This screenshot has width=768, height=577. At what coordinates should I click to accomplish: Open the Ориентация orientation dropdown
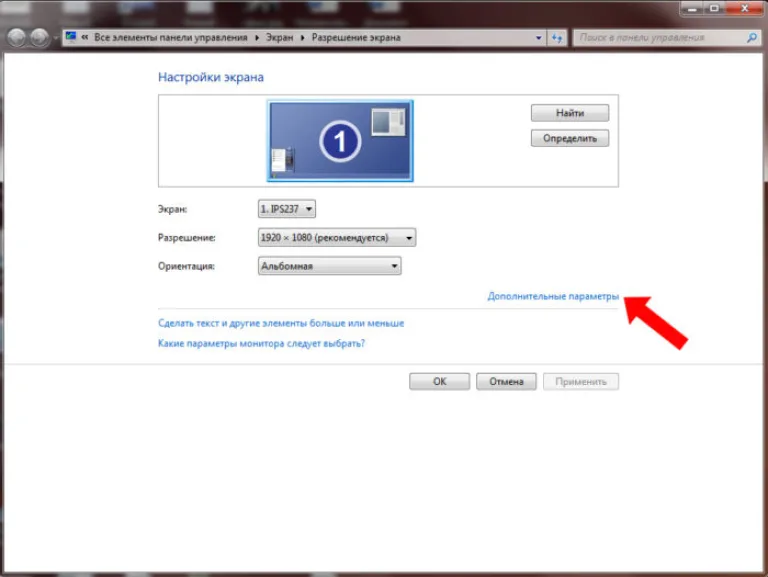pos(330,266)
